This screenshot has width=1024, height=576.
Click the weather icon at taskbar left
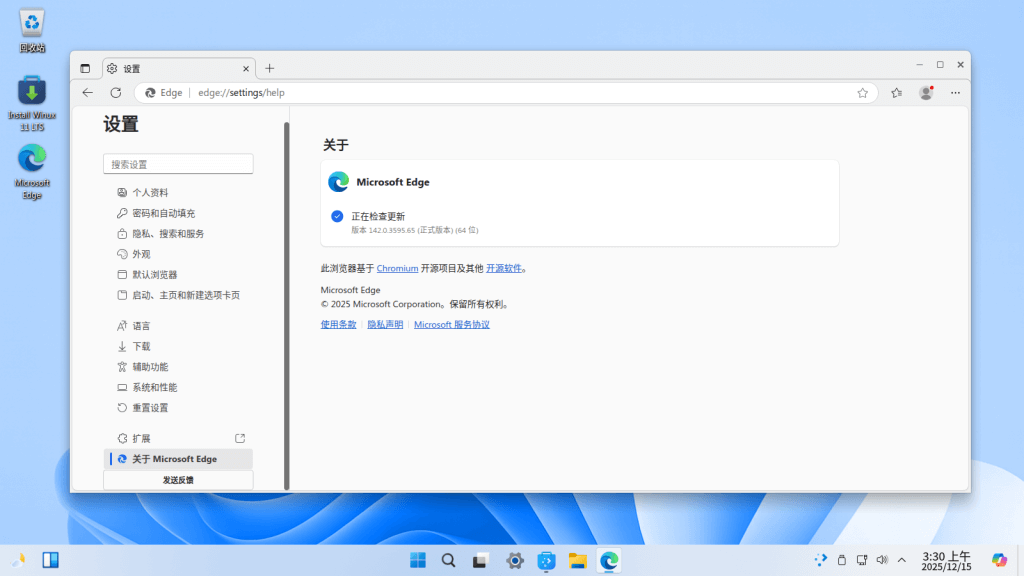(19, 560)
